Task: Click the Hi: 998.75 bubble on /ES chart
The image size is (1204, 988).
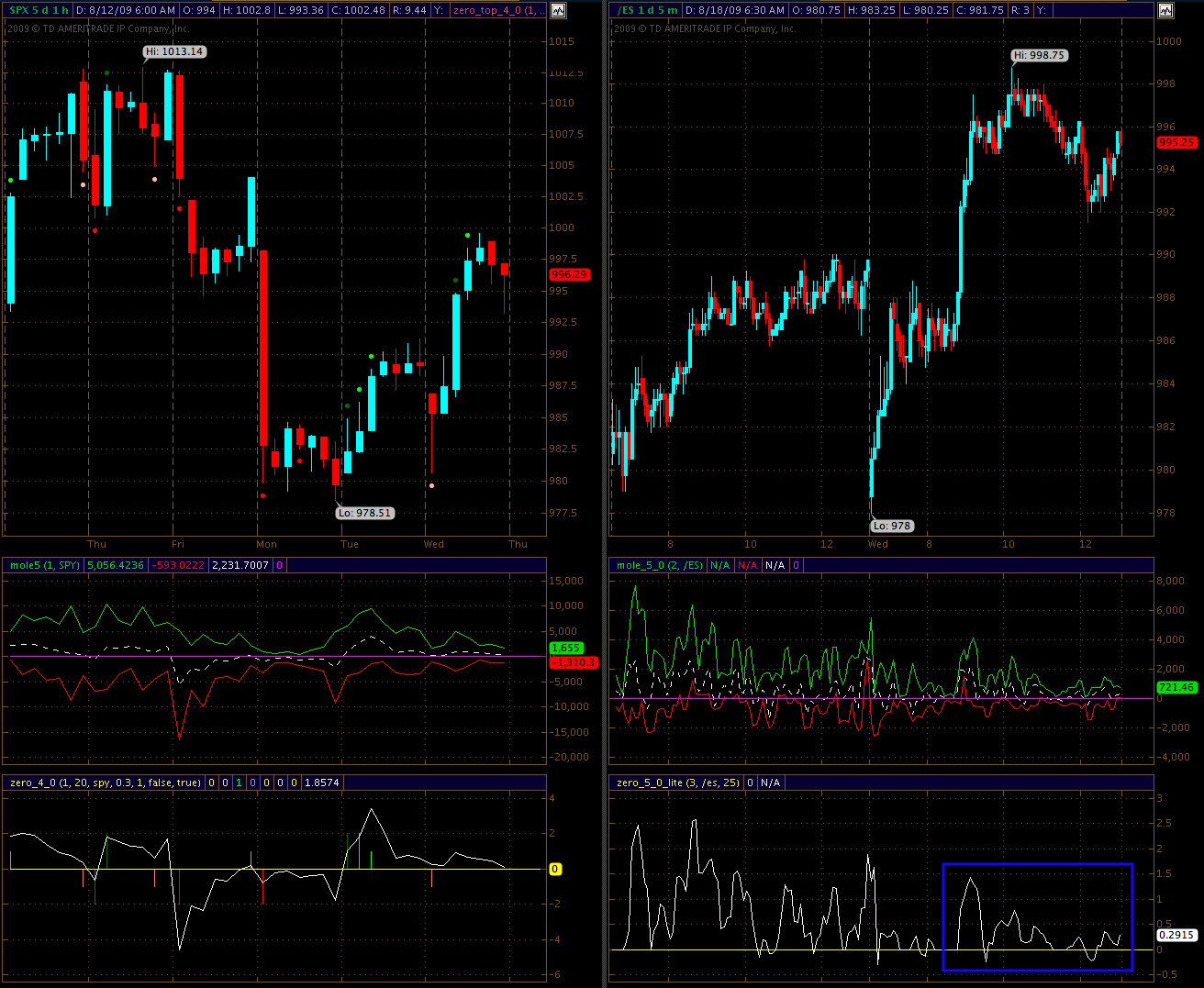Action: click(1040, 55)
